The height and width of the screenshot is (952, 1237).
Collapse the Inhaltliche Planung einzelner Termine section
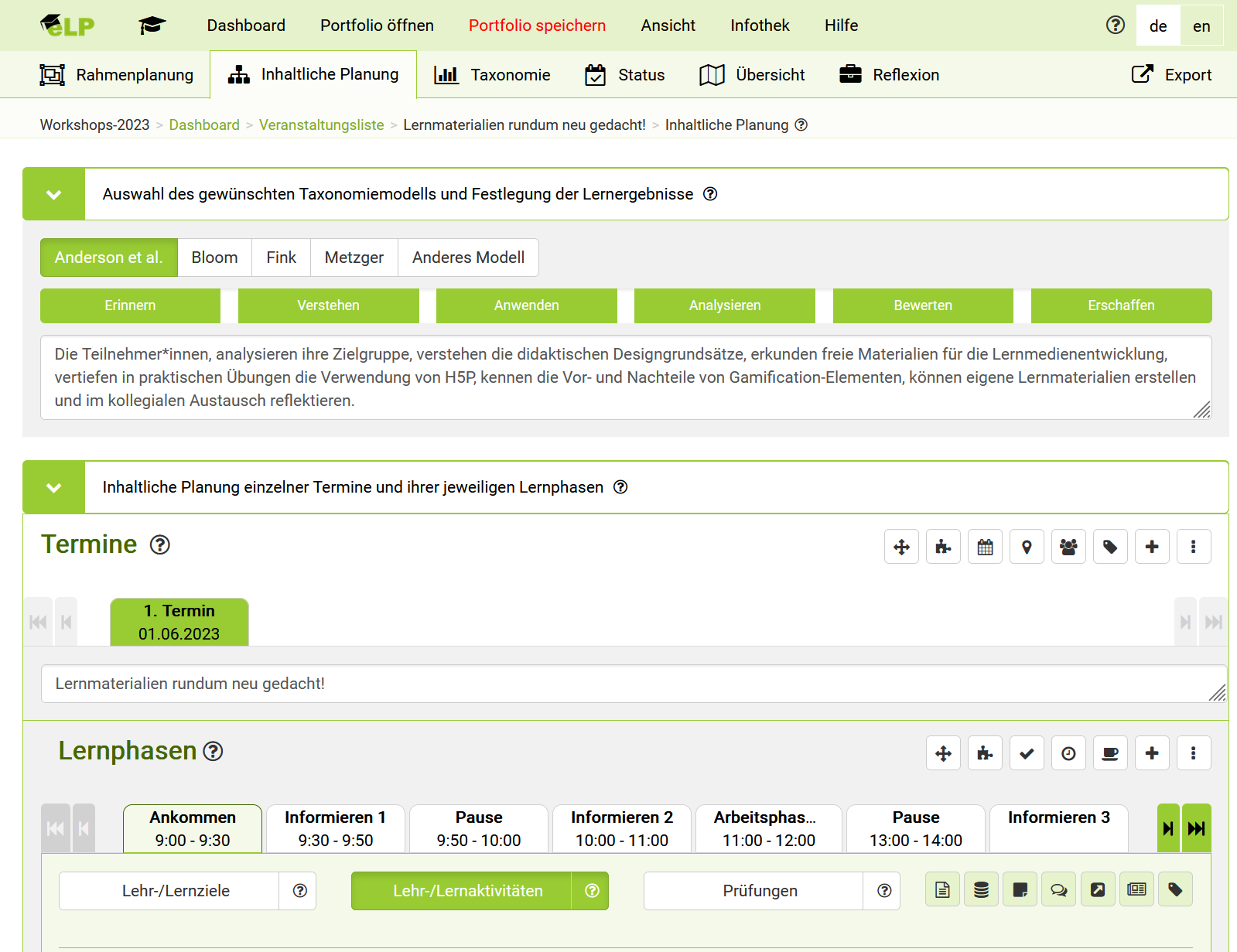53,487
